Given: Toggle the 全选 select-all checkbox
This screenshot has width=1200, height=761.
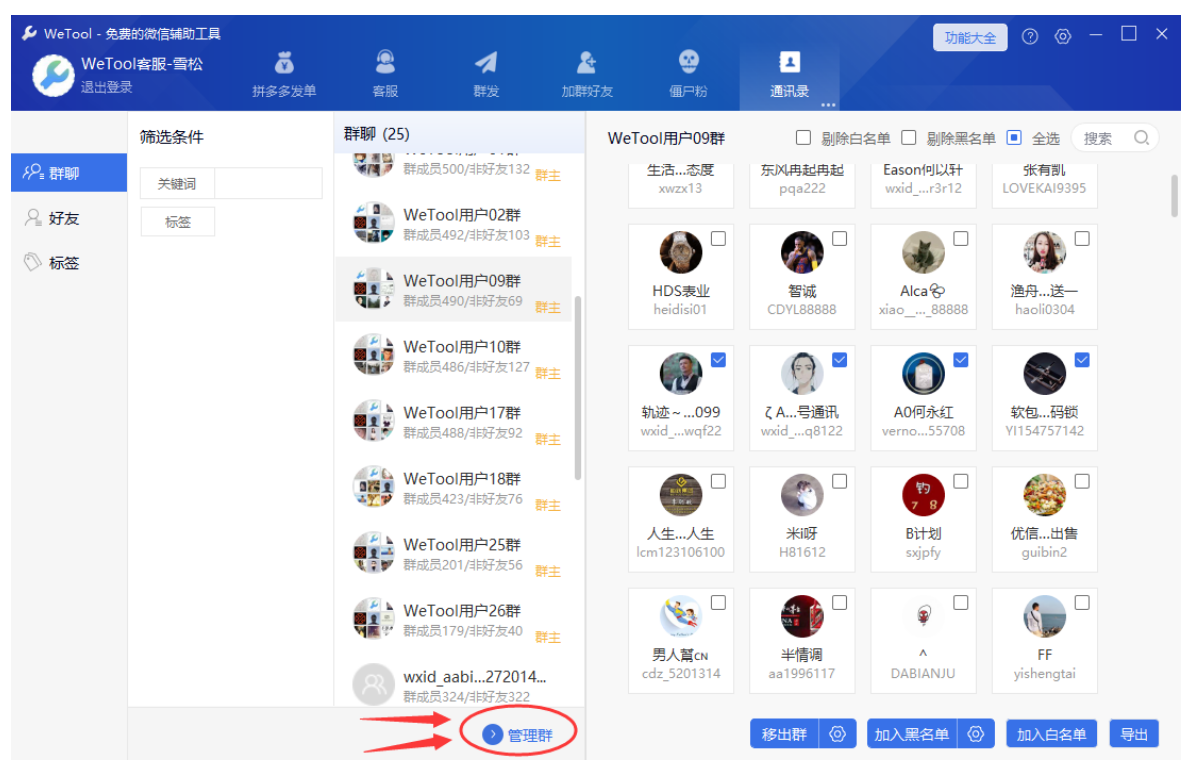Looking at the screenshot, I should point(1014,138).
